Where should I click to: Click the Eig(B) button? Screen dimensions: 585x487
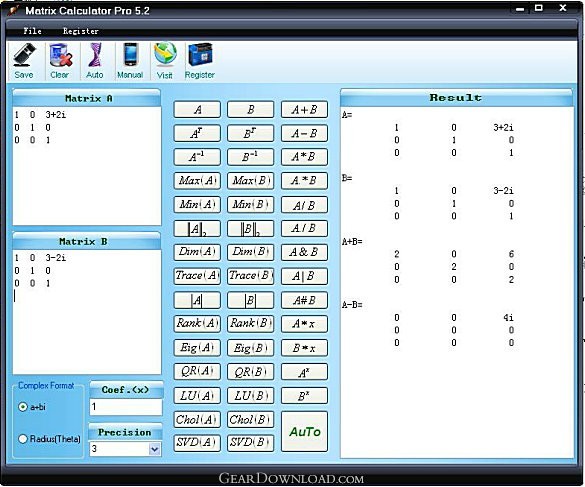click(250, 348)
